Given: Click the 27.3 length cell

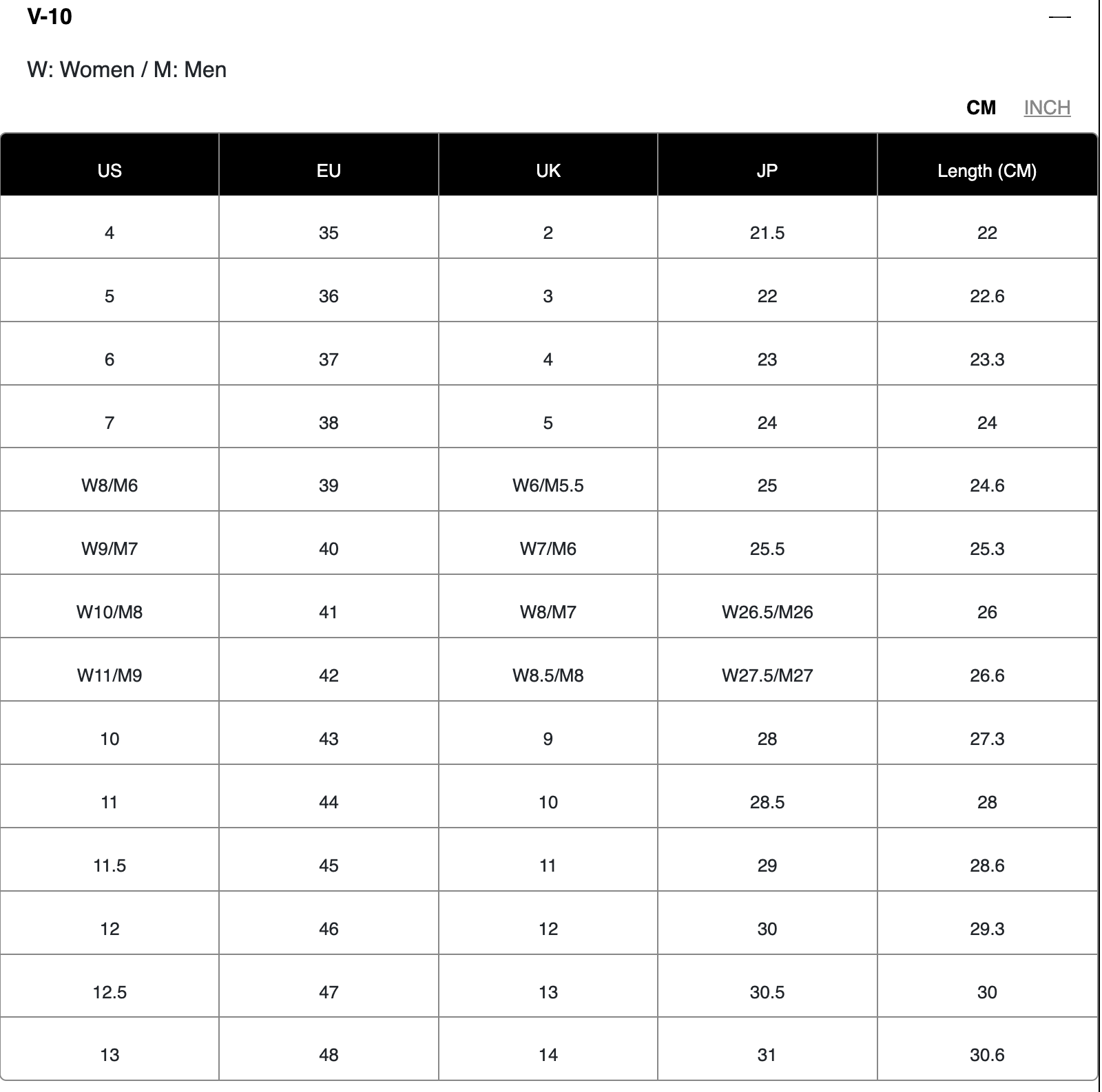Looking at the screenshot, I should 987,739.
